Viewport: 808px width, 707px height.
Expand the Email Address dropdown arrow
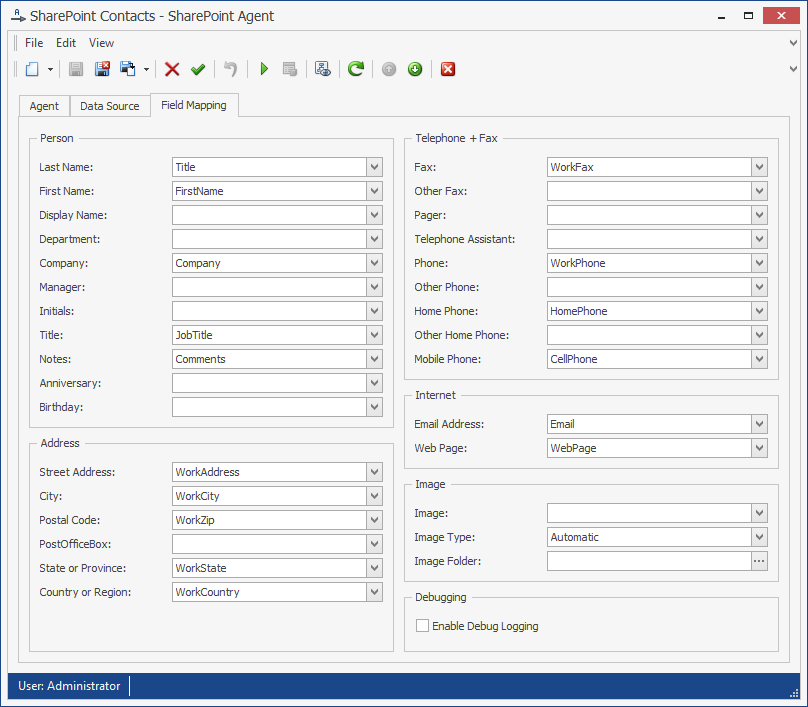759,424
